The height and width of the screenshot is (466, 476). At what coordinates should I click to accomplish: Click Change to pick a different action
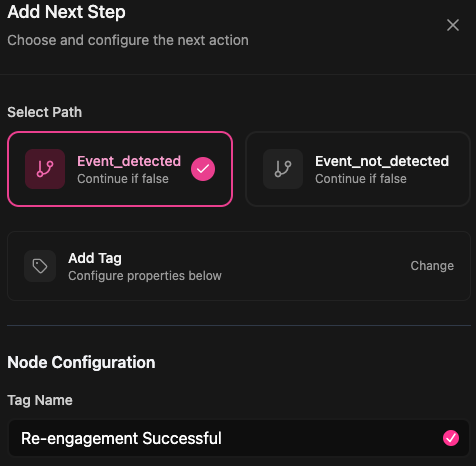click(432, 266)
